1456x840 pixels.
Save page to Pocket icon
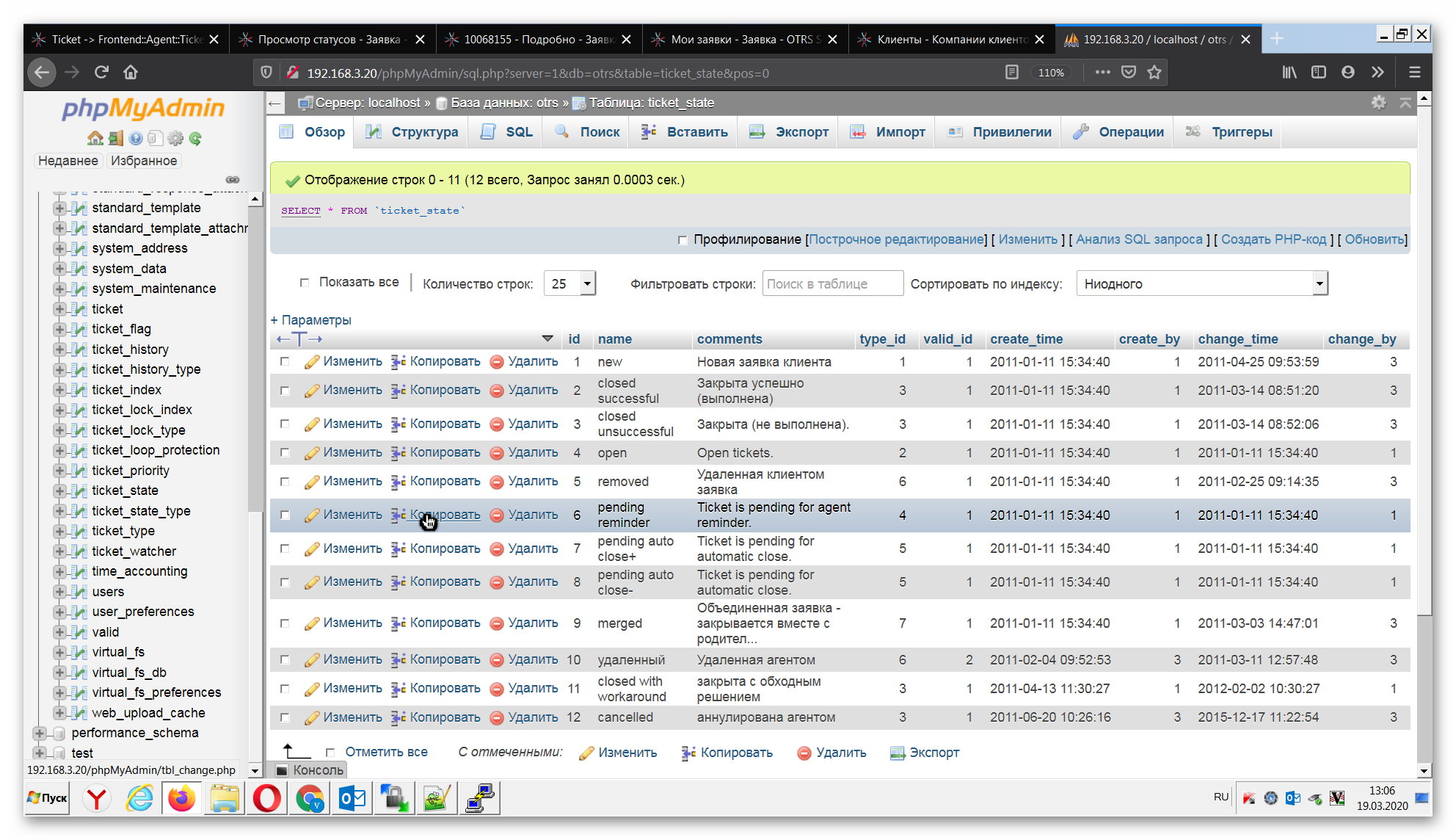tap(1129, 72)
